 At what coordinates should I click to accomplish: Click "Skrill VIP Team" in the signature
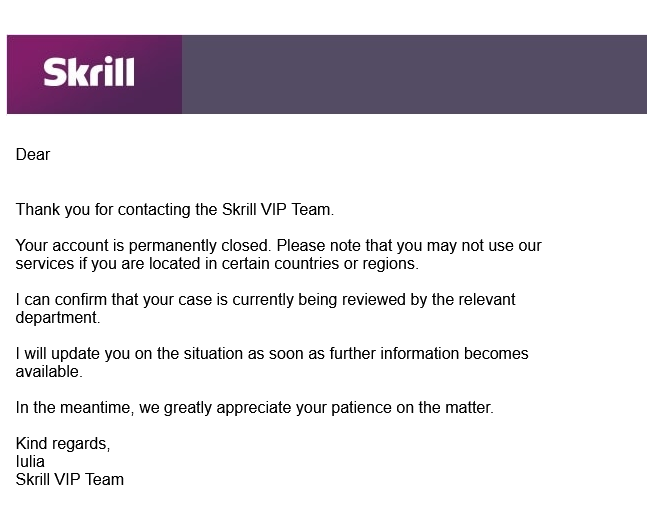[x=70, y=480]
